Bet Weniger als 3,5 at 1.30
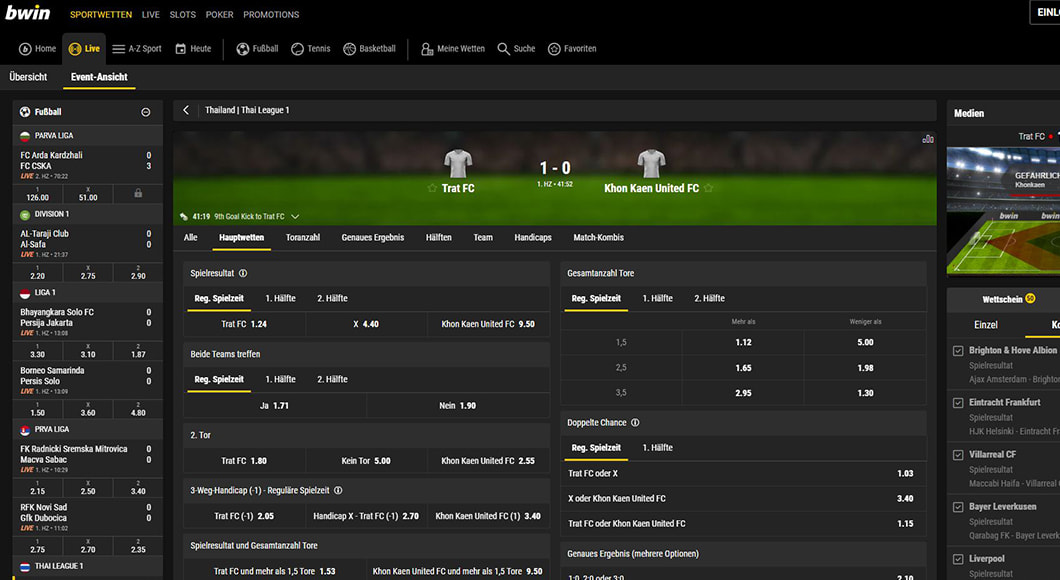The image size is (1060, 580). pyautogui.click(x=865, y=393)
